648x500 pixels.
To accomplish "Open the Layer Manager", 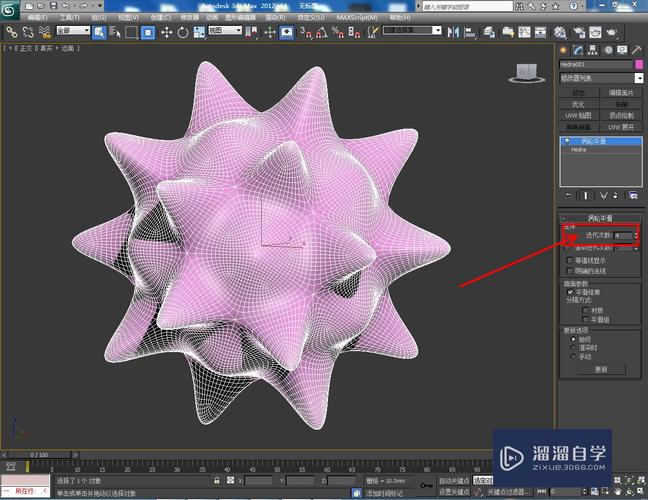I will tap(490, 32).
